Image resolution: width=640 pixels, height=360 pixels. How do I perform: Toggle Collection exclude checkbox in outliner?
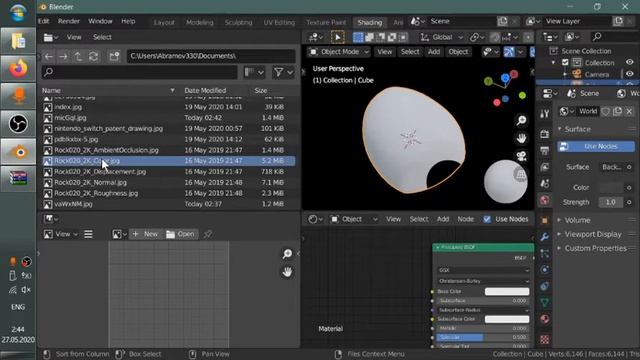[x=565, y=62]
